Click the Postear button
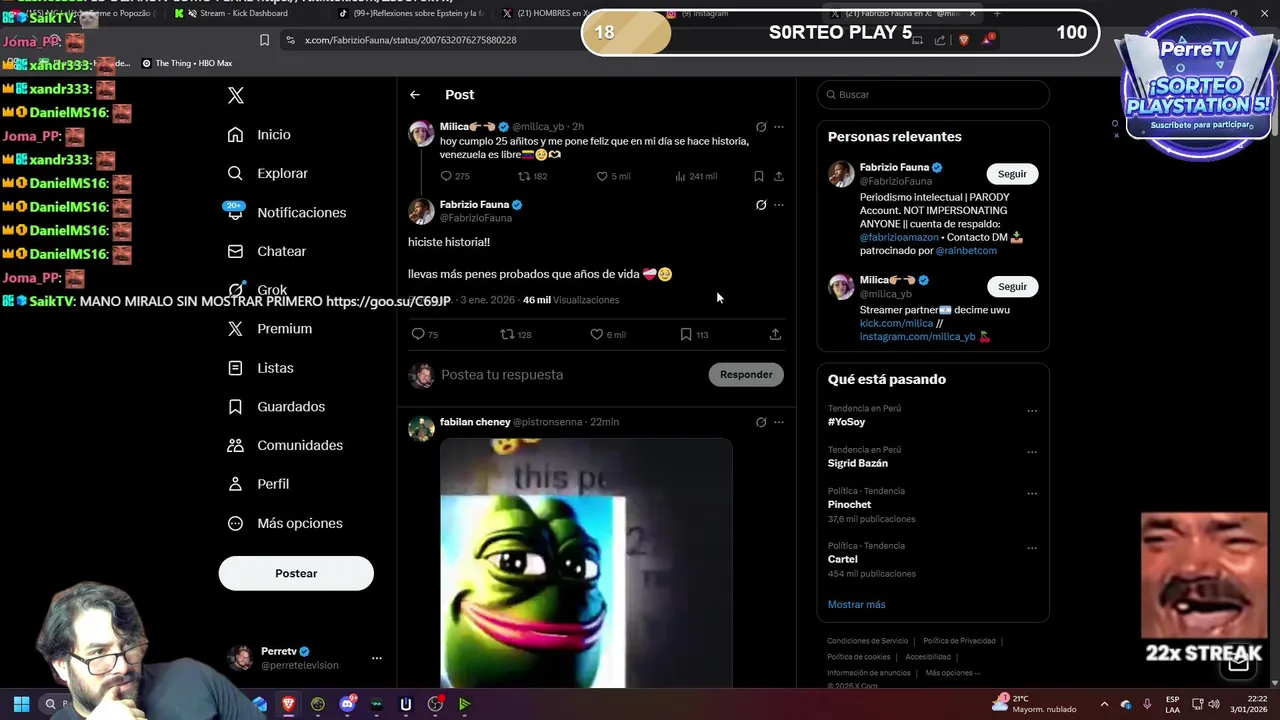Screen dimensions: 1280x720 (x=296, y=573)
